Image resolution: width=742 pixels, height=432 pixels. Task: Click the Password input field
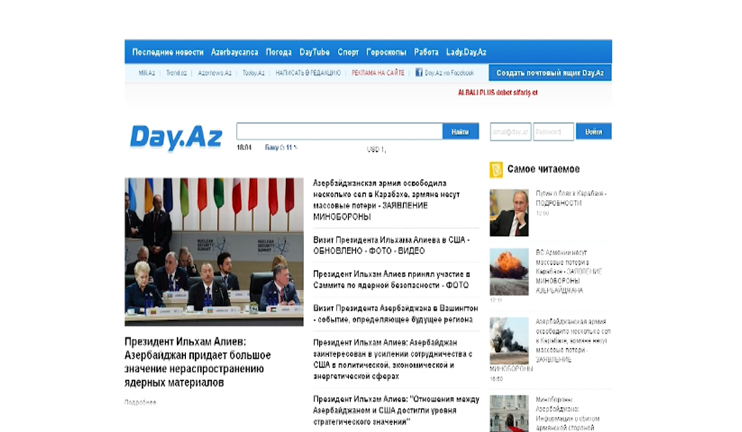point(553,131)
